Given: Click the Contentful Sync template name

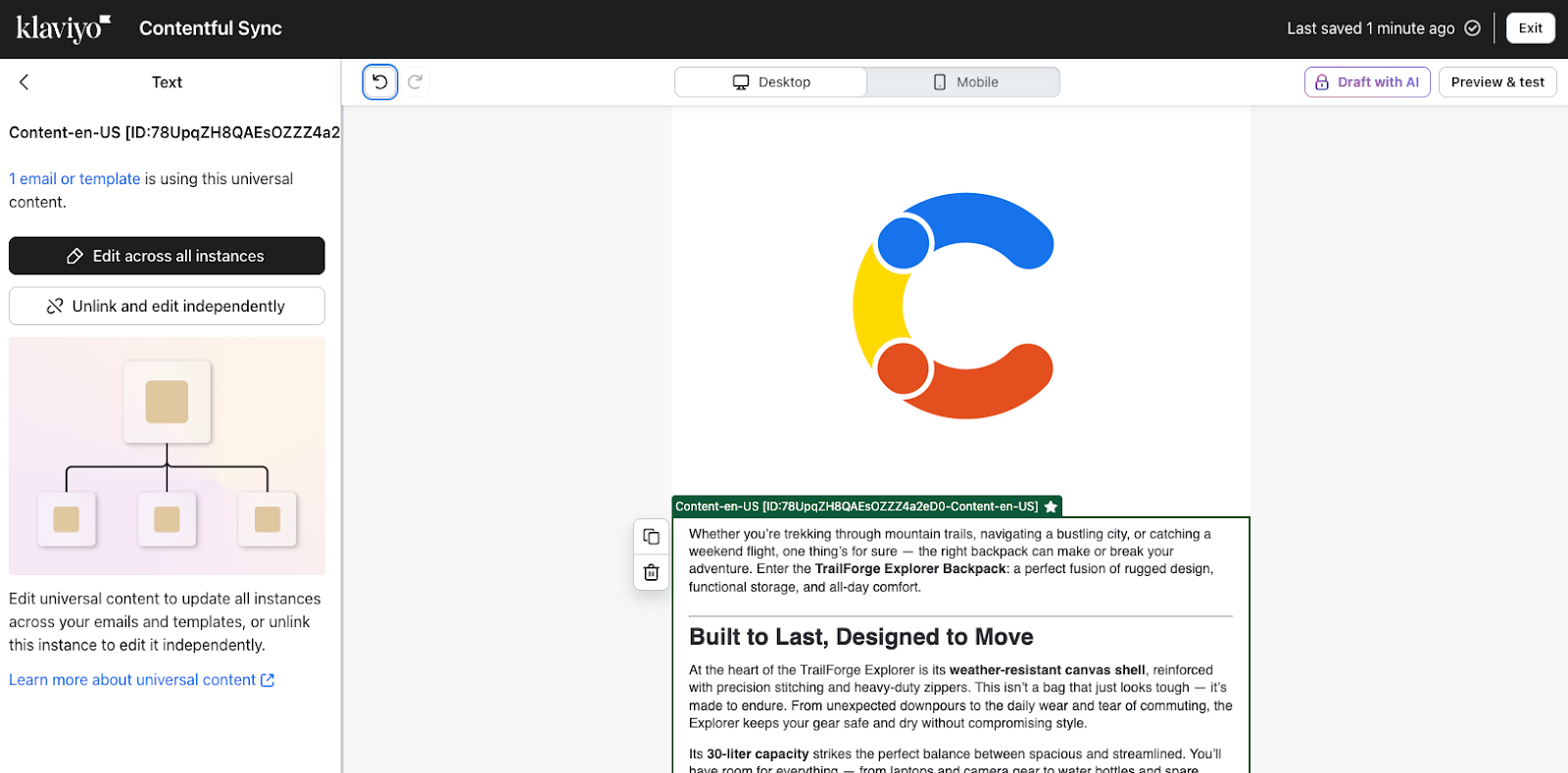Looking at the screenshot, I should click(211, 28).
